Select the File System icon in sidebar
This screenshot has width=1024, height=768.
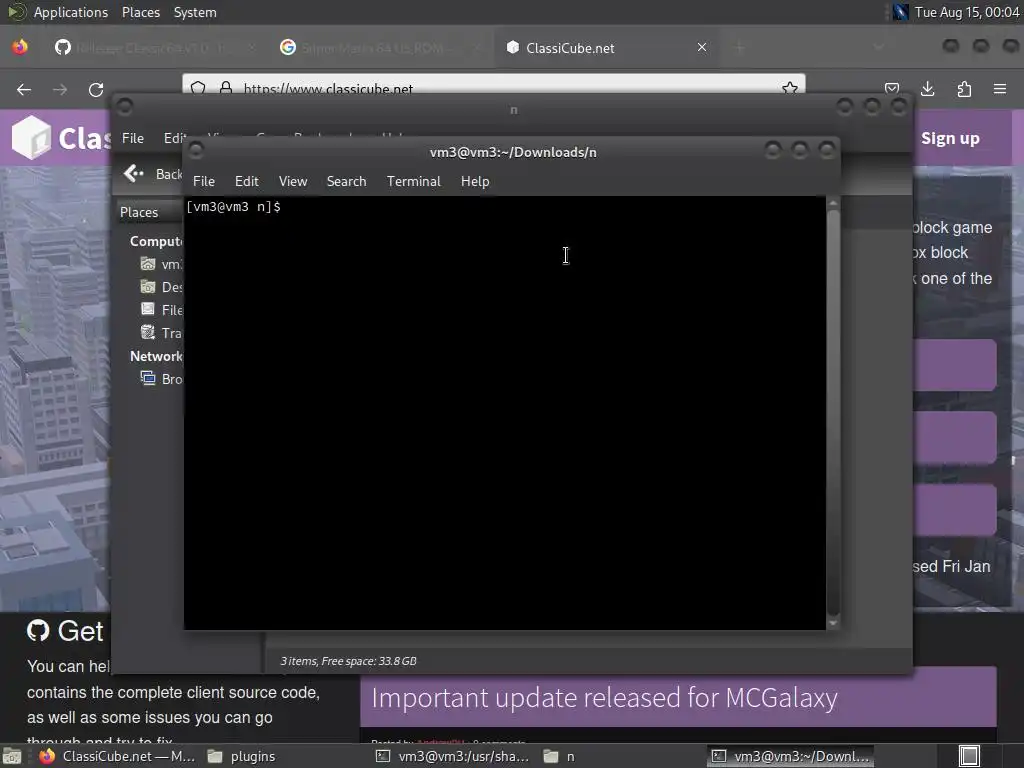148,310
